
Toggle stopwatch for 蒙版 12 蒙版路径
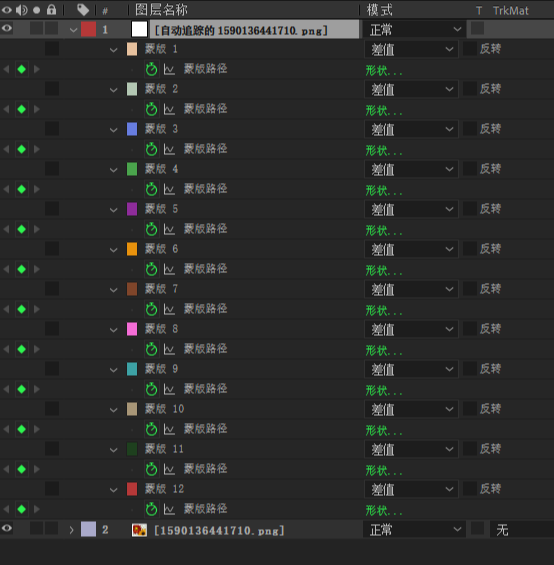coord(151,509)
